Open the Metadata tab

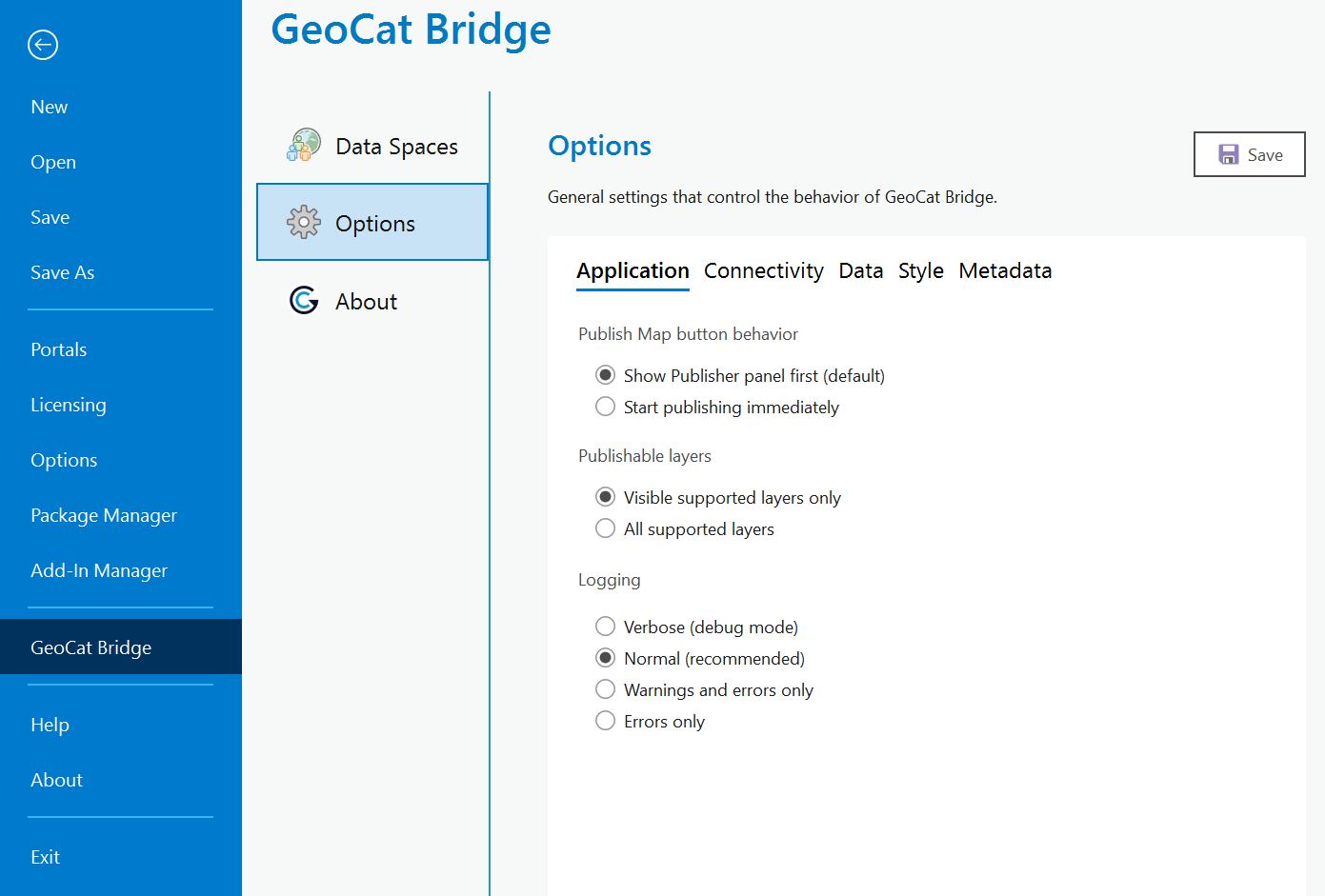point(1004,271)
